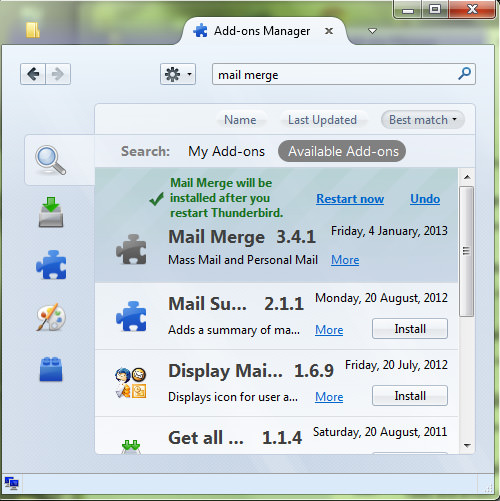Switch search to My Add-ons
The width and height of the screenshot is (500, 501).
(226, 151)
